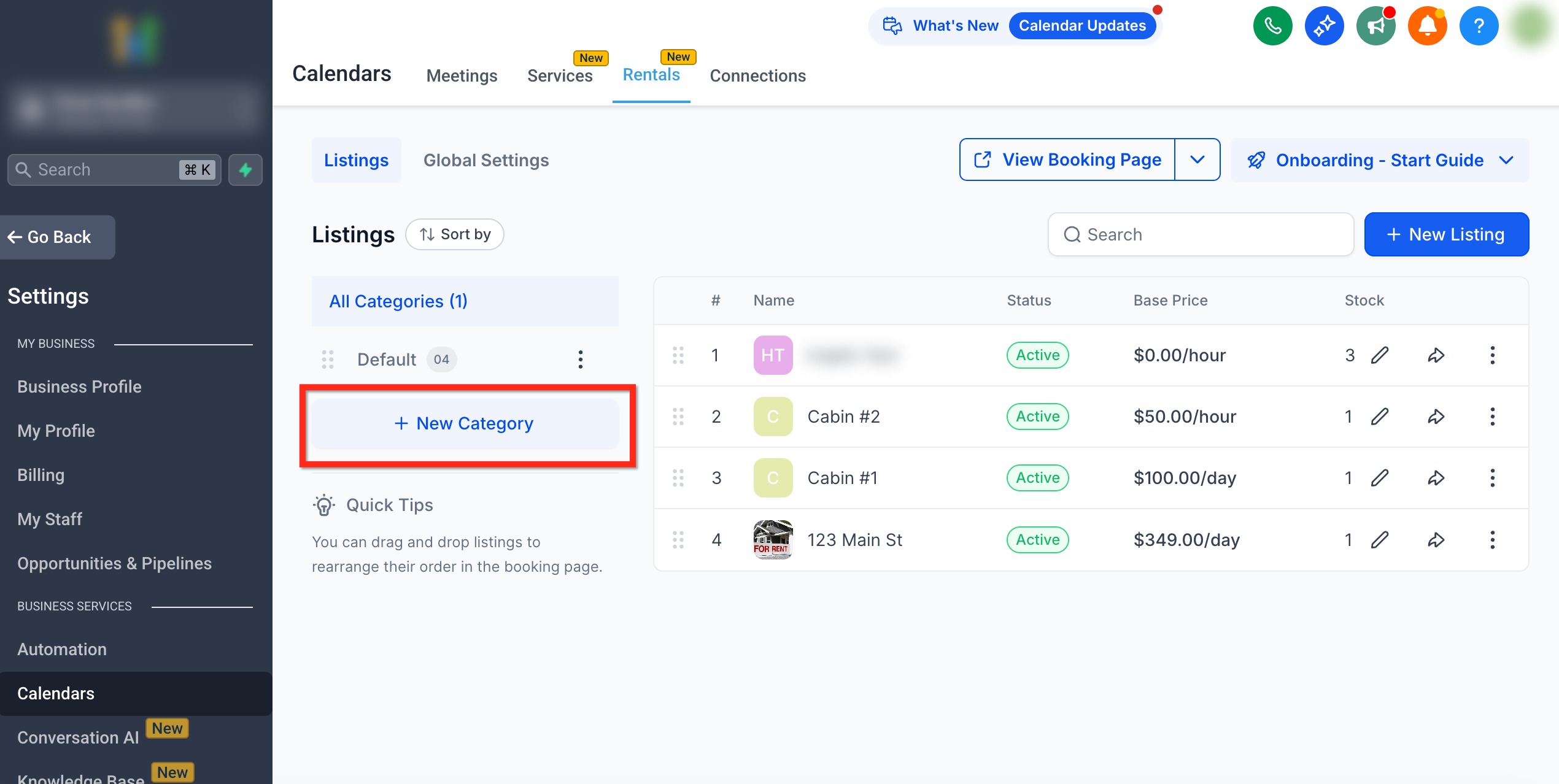The image size is (1559, 784).
Task: Open Business Profile in Settings sidebar
Action: [x=79, y=386]
